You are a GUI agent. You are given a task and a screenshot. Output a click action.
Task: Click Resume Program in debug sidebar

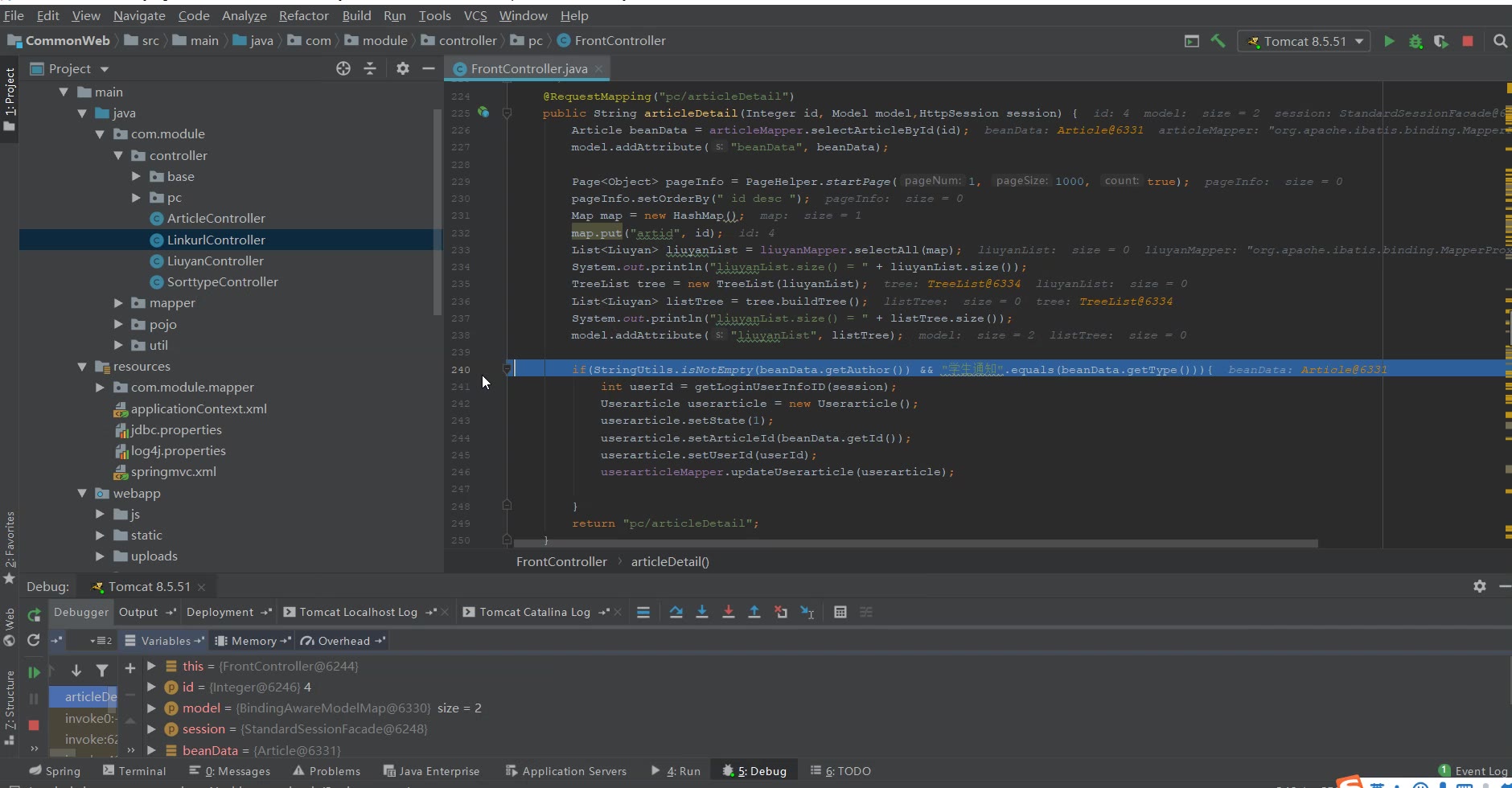click(x=34, y=672)
